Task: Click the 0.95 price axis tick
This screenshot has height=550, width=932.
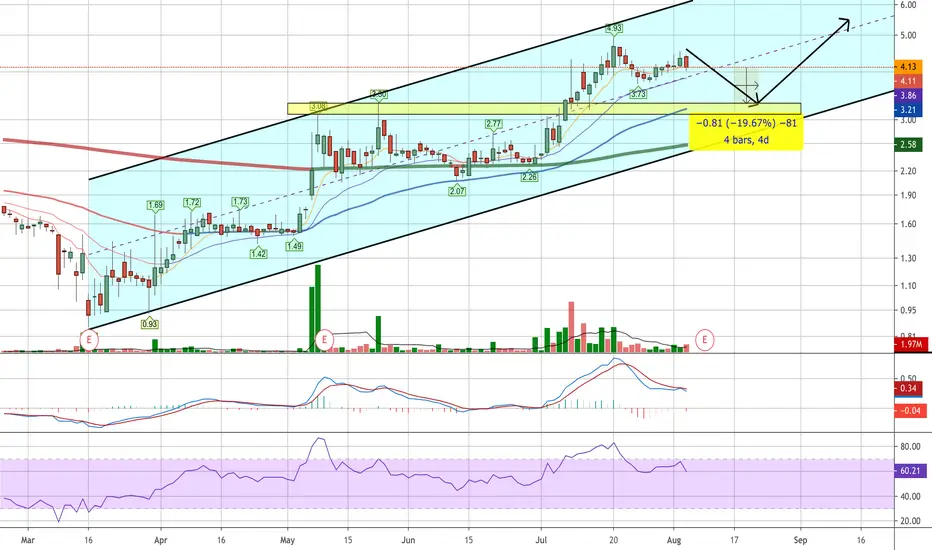Action: coord(908,310)
